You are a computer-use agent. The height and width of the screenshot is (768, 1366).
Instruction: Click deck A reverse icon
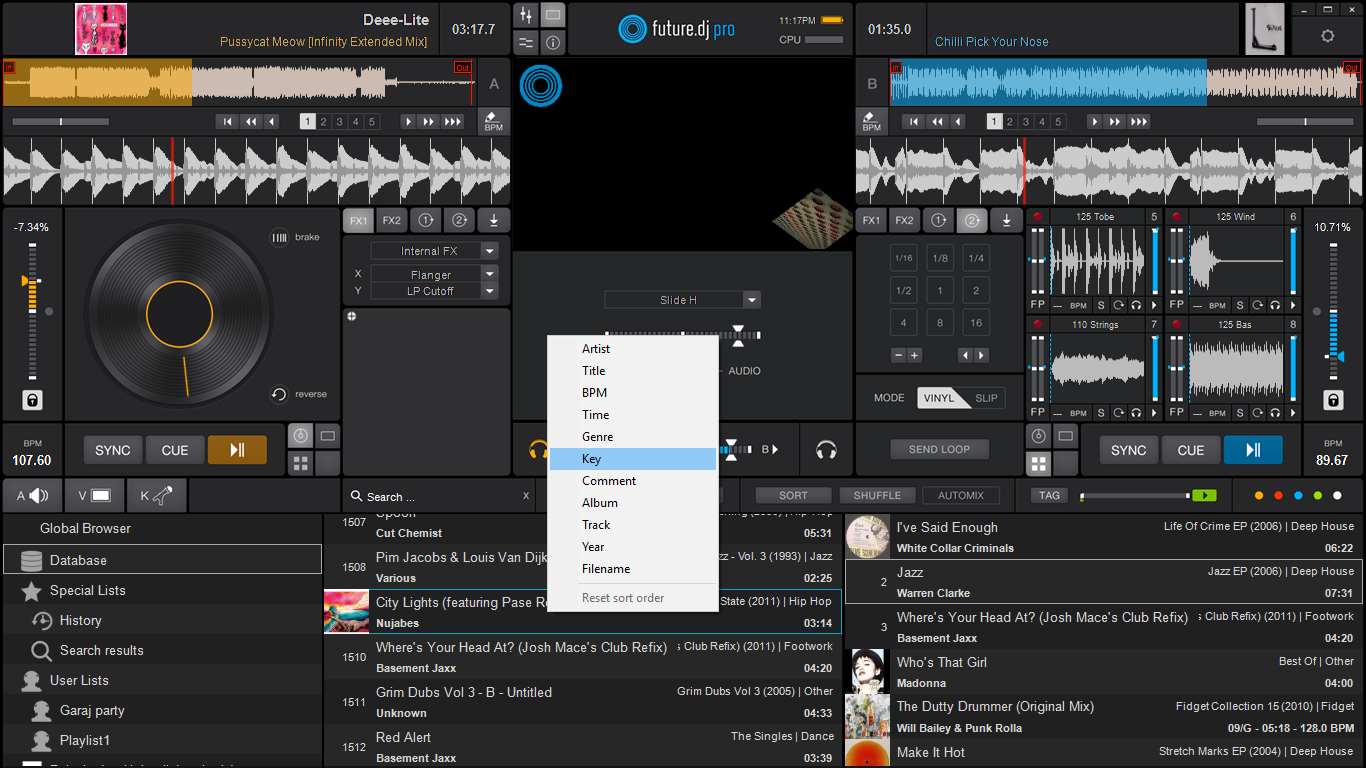[279, 394]
